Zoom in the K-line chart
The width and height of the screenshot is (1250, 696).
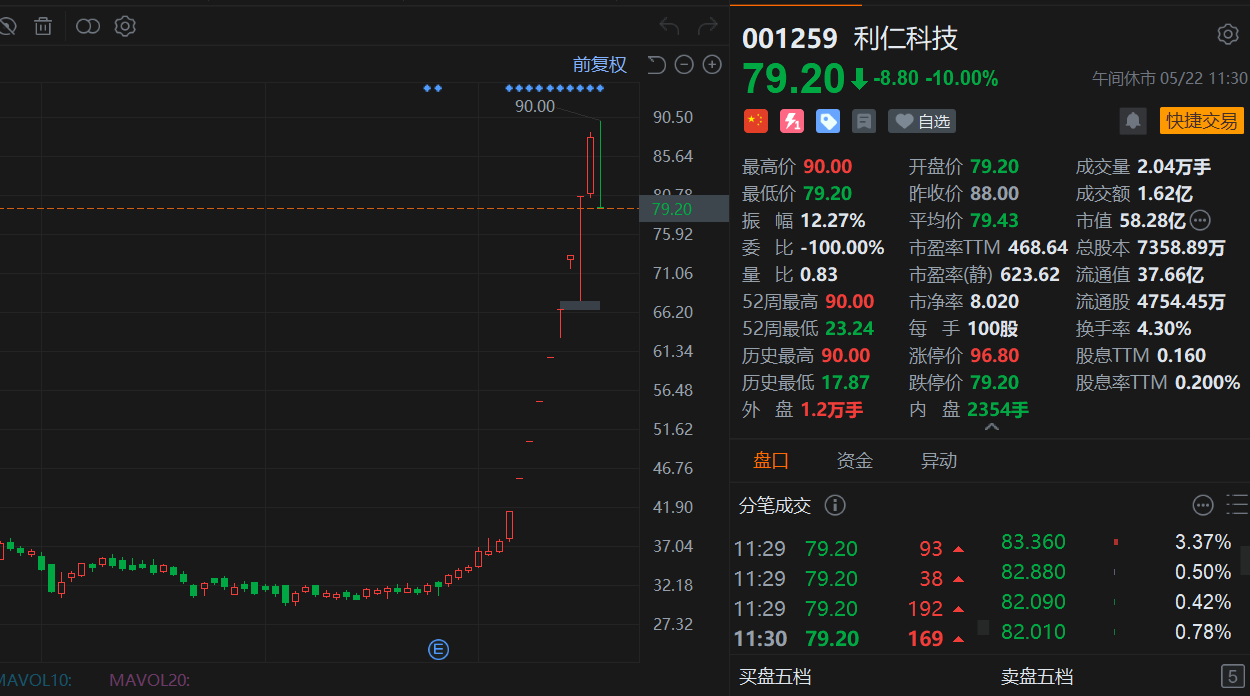(712, 65)
